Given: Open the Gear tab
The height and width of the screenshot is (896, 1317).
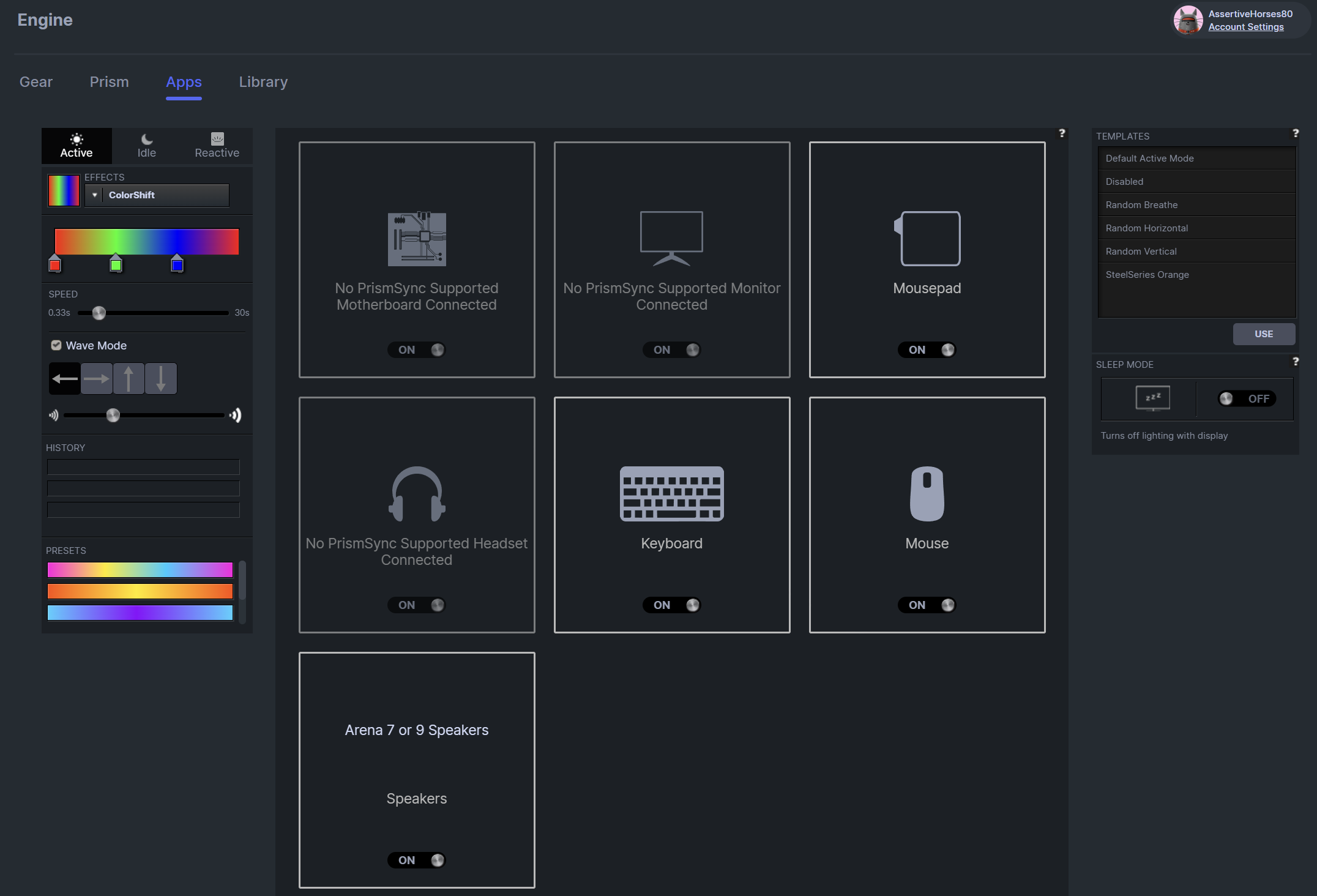Looking at the screenshot, I should point(36,82).
